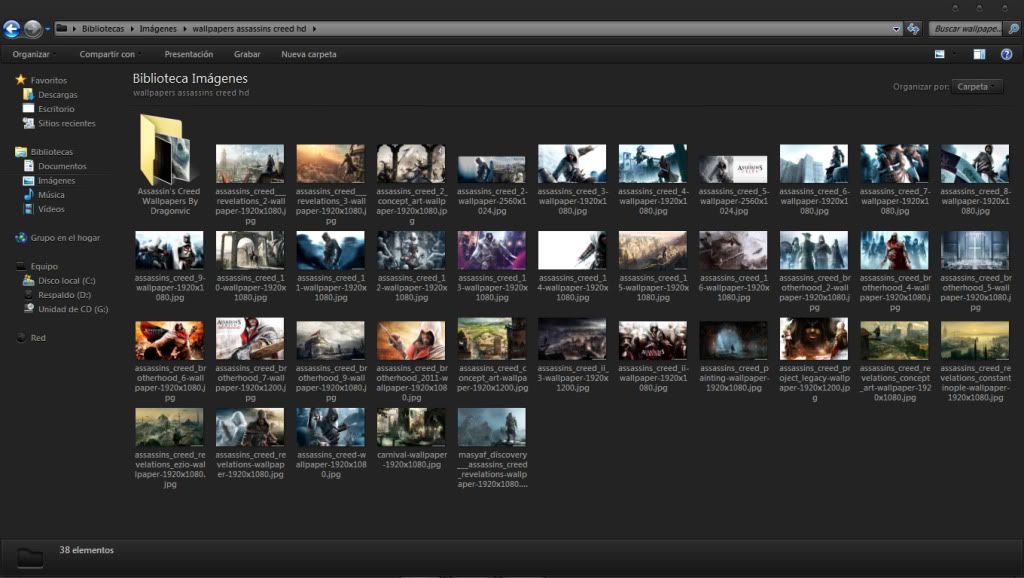This screenshot has height=578, width=1024.
Task: Open Disco local (C:)
Action: click(67, 281)
